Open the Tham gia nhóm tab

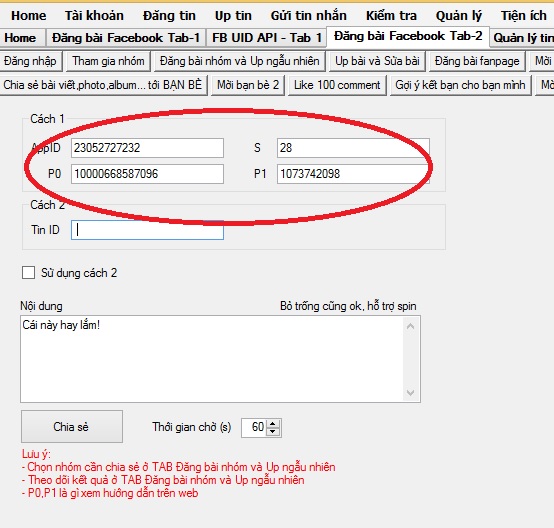coord(108,61)
